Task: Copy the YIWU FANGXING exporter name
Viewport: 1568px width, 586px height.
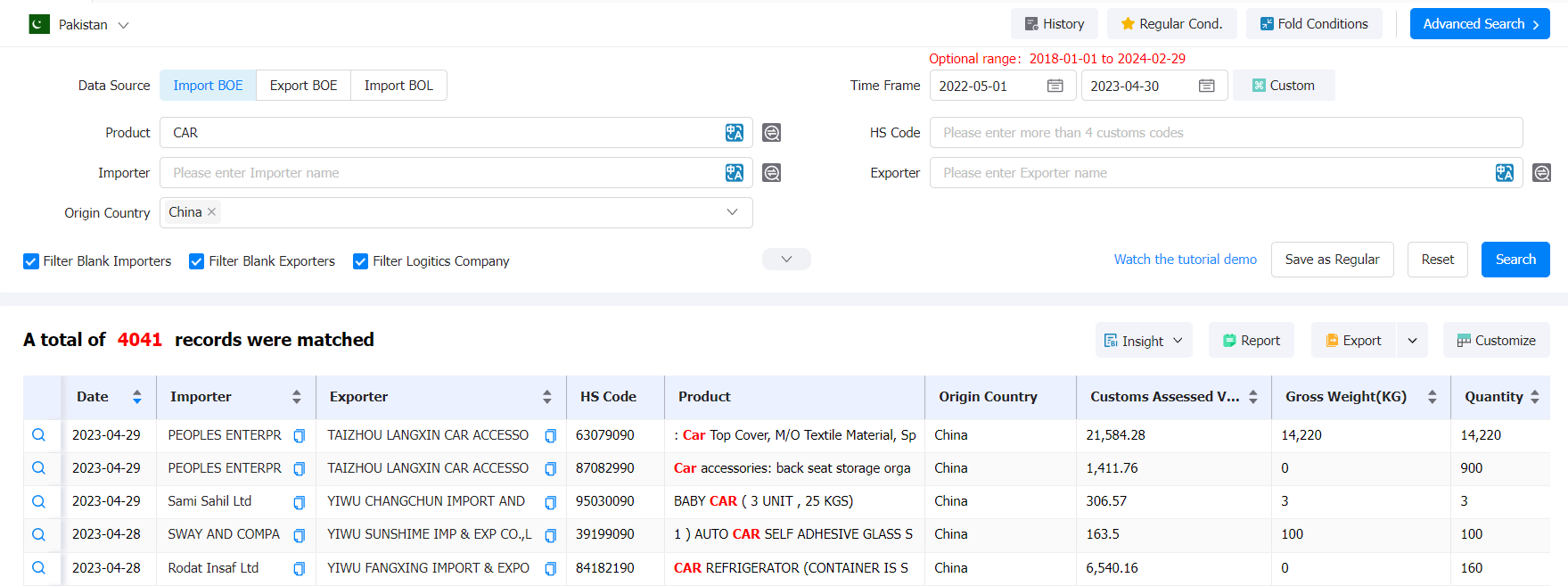Action: [550, 568]
